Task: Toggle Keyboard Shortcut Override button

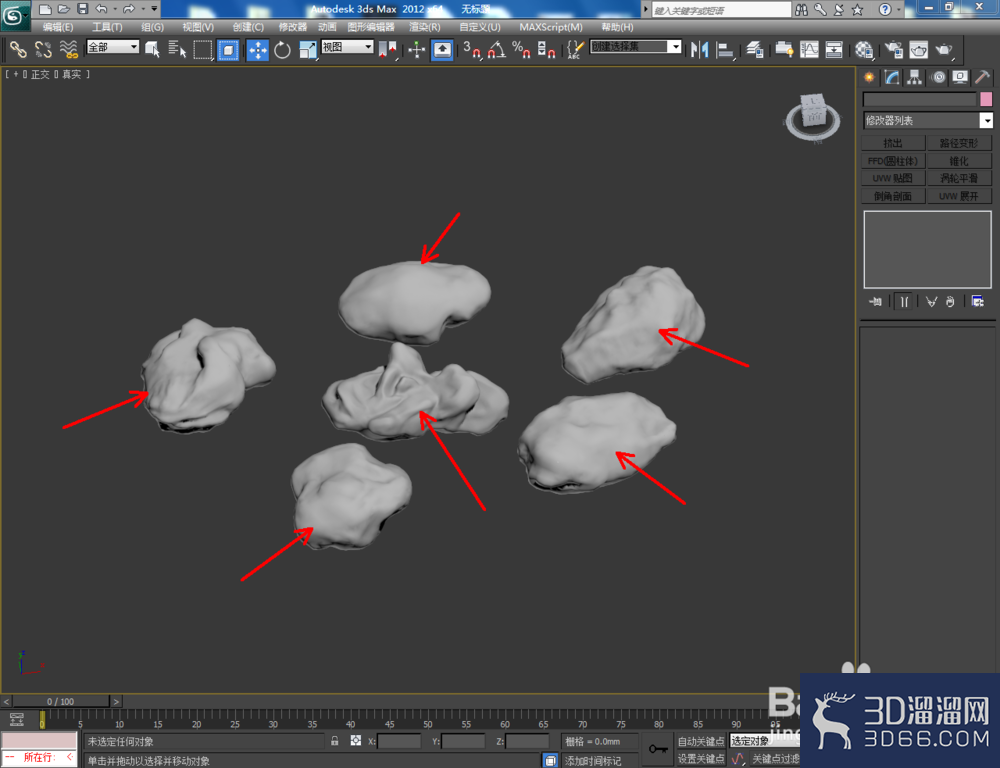Action: pos(442,50)
